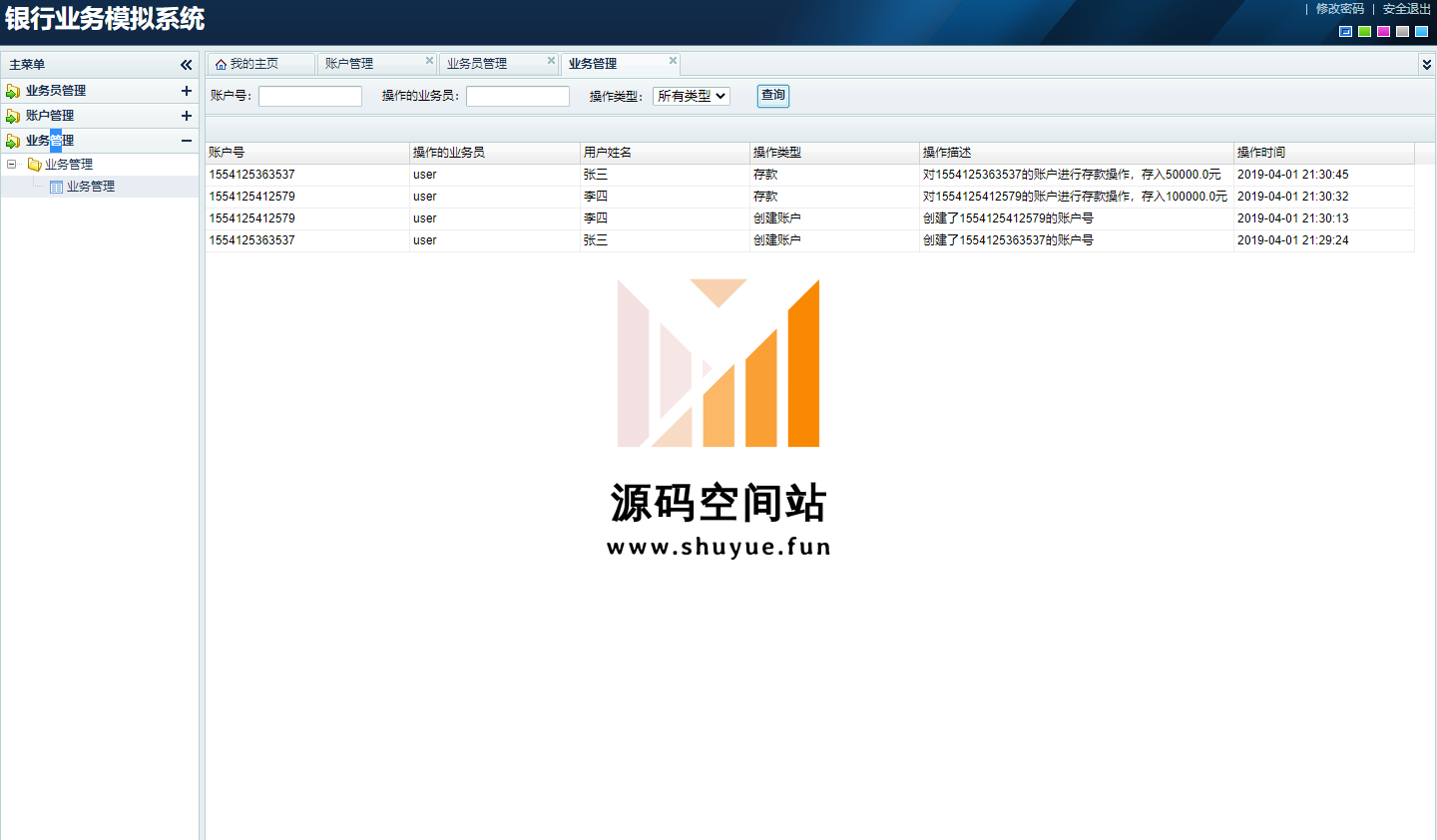Close the 业务管理 tab
The image size is (1437, 840).
(x=673, y=61)
